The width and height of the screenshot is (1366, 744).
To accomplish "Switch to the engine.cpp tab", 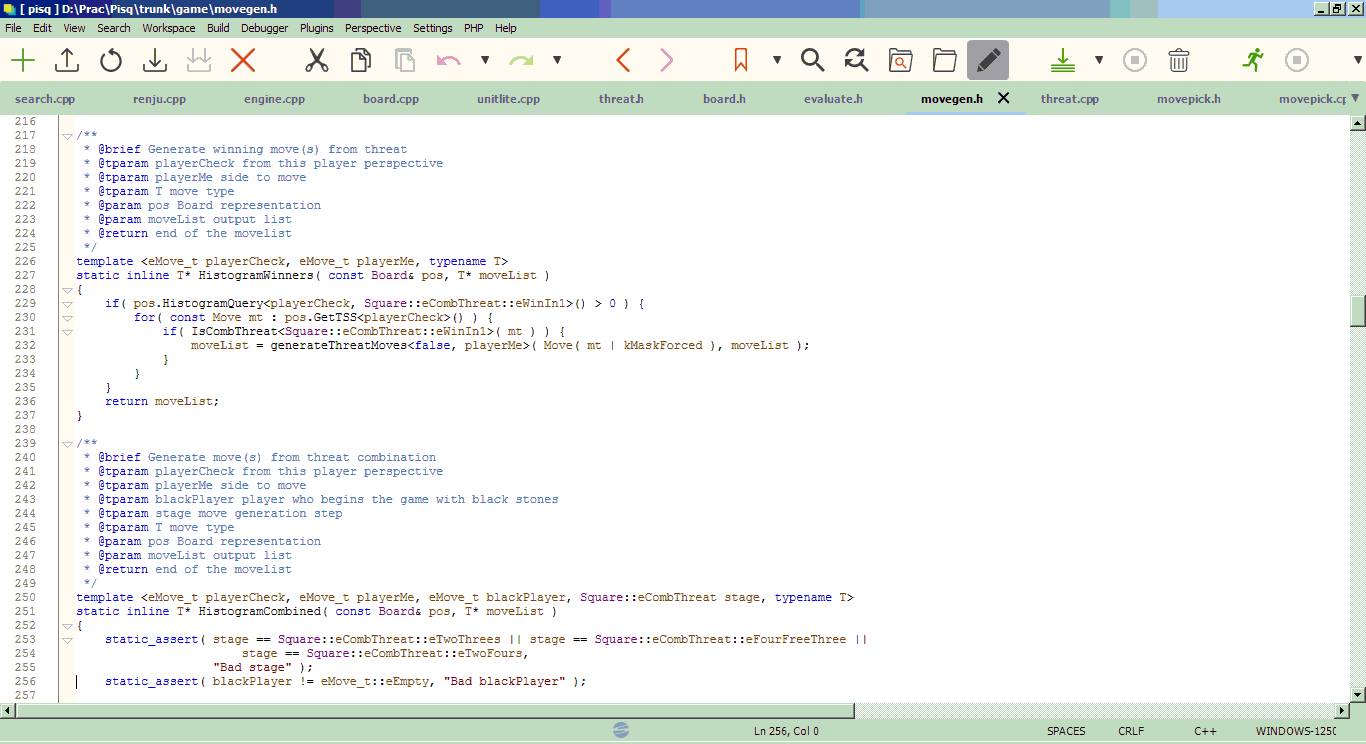I will click(274, 99).
